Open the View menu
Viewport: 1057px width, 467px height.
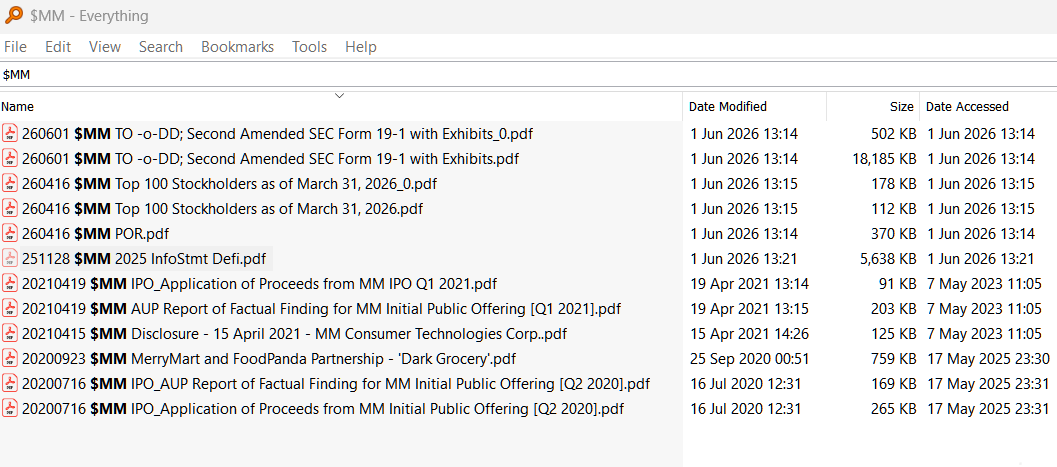click(104, 46)
